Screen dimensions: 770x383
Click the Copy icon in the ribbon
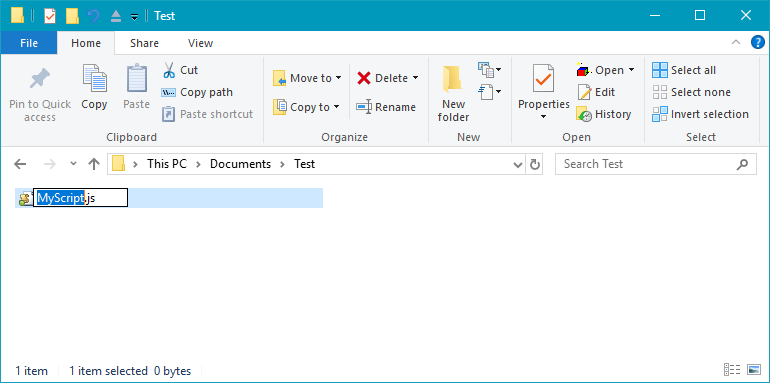click(x=94, y=79)
